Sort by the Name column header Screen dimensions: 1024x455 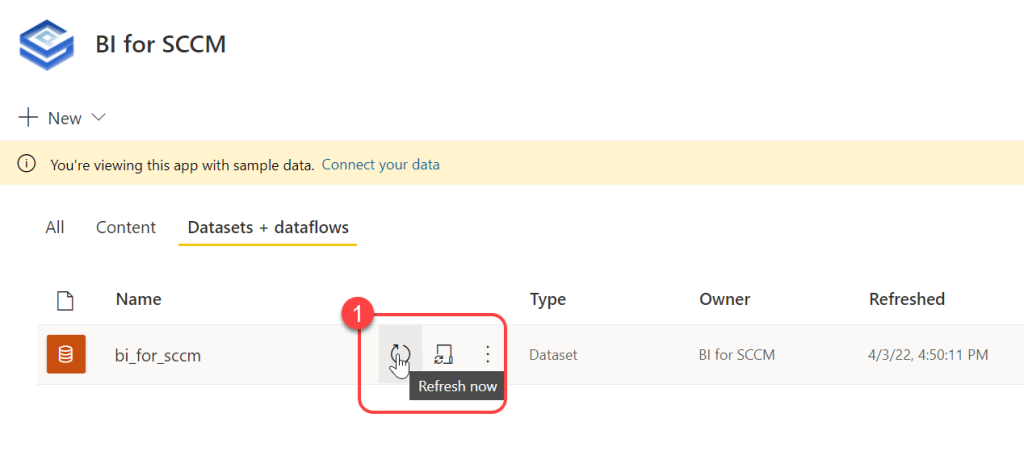pyautogui.click(x=138, y=299)
